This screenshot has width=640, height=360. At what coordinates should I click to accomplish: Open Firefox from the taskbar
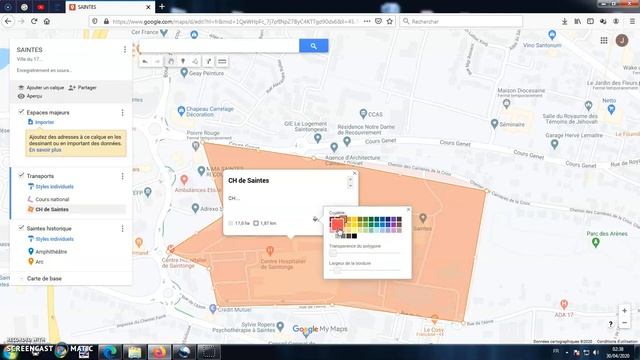point(159,352)
